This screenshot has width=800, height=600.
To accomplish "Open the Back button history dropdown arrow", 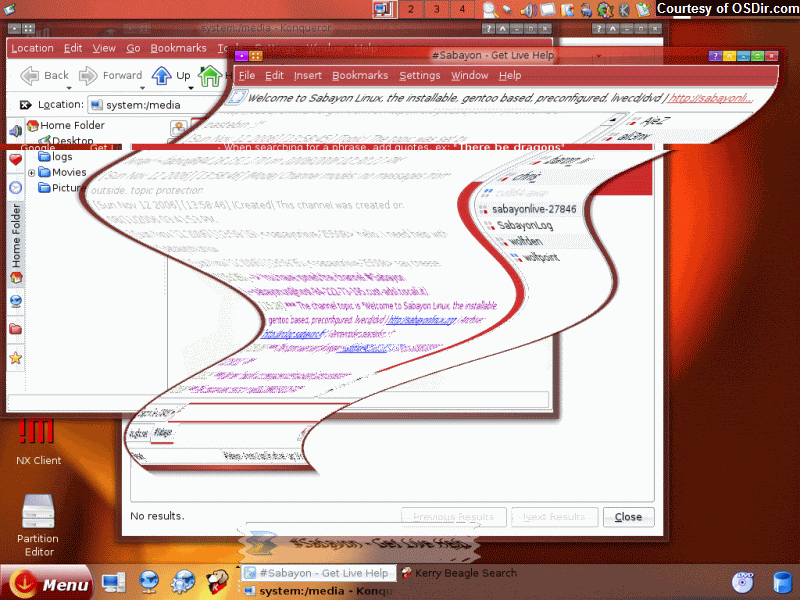I will [x=69, y=88].
